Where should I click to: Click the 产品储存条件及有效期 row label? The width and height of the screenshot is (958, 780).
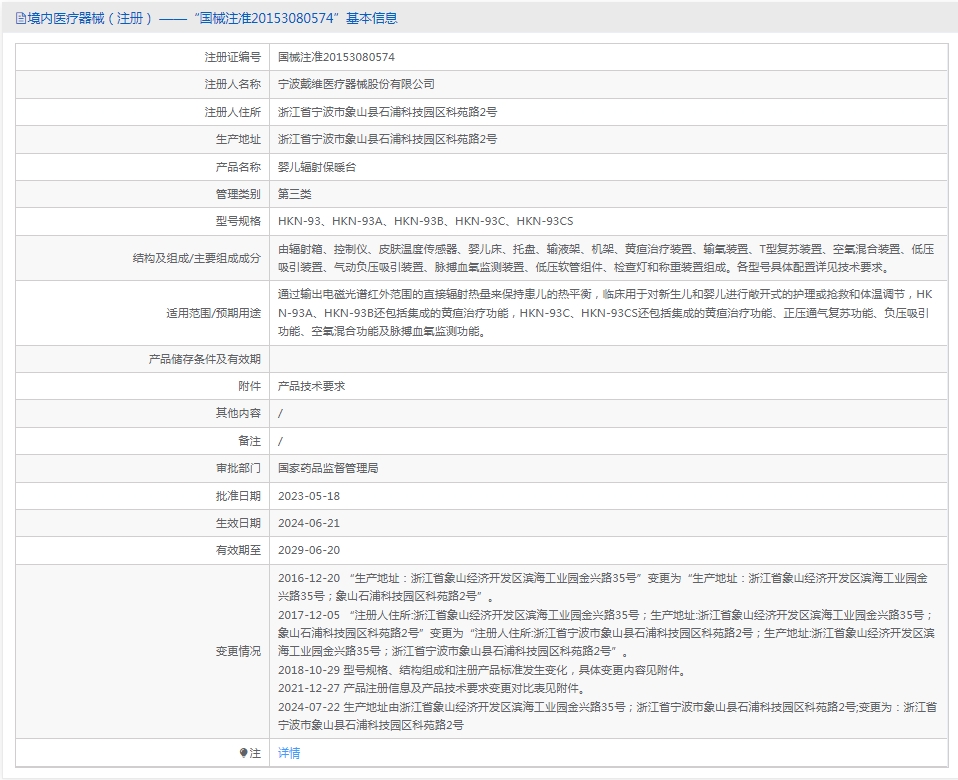point(205,359)
